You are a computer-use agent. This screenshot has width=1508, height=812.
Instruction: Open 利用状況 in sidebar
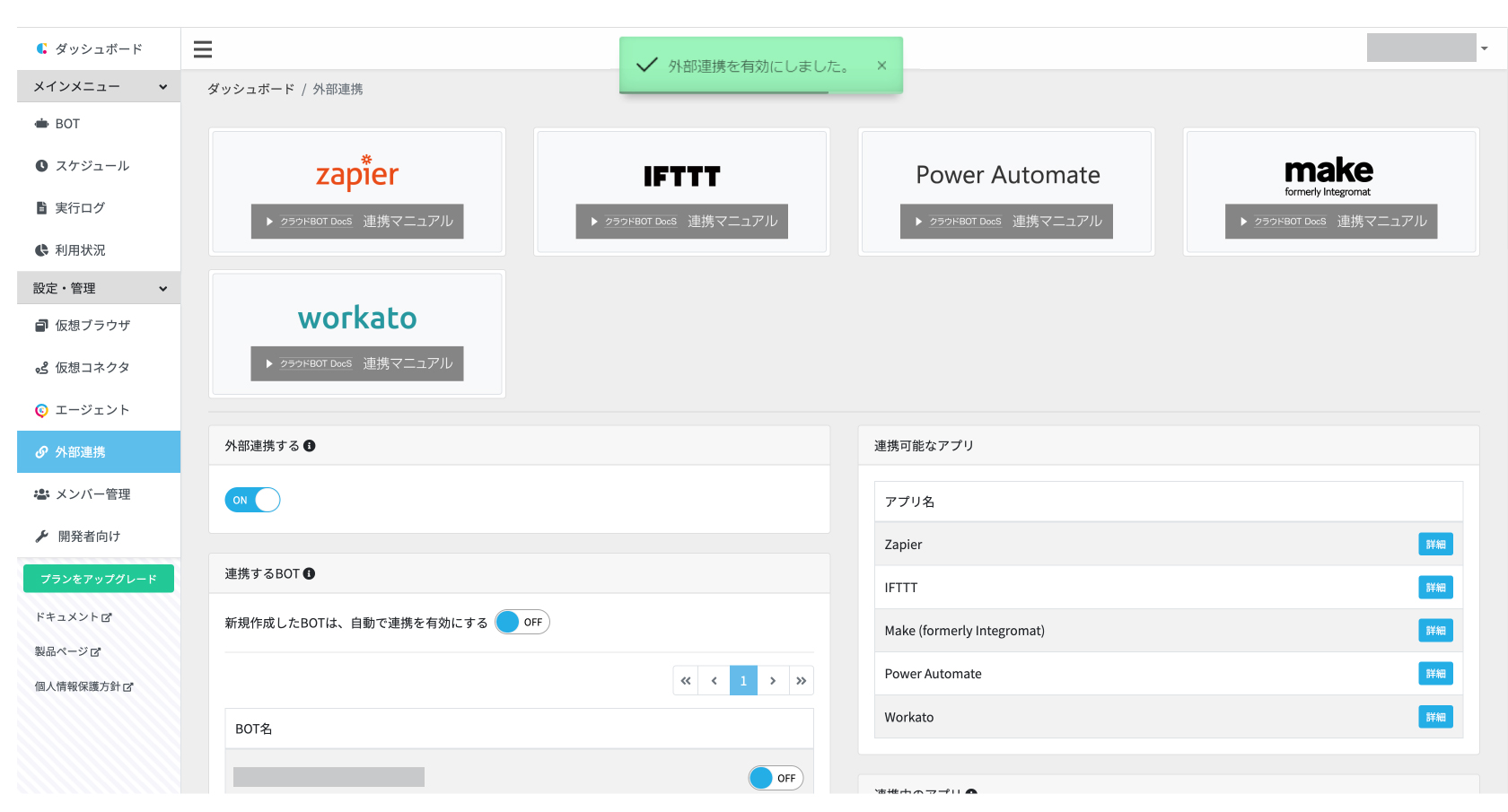click(x=99, y=250)
